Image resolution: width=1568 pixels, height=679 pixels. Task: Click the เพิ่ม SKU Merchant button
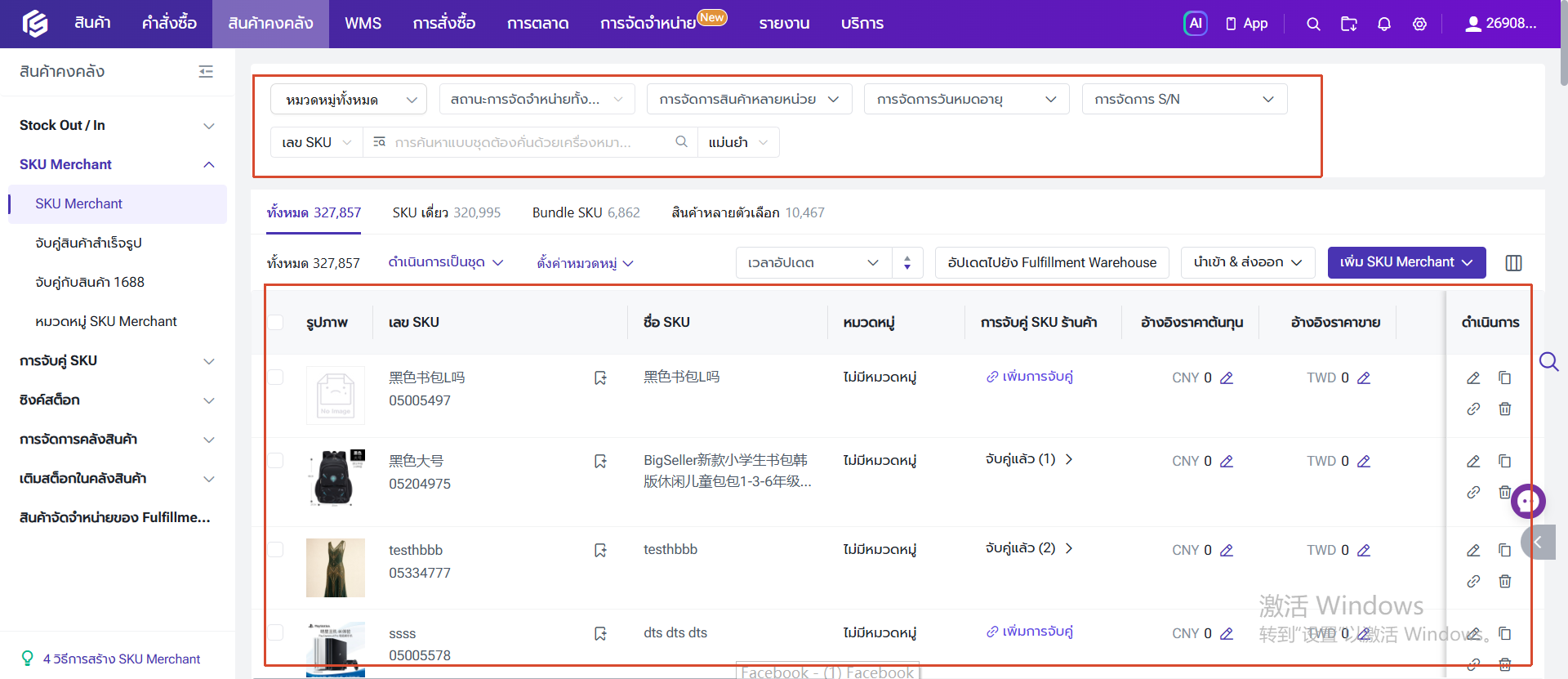point(1406,262)
